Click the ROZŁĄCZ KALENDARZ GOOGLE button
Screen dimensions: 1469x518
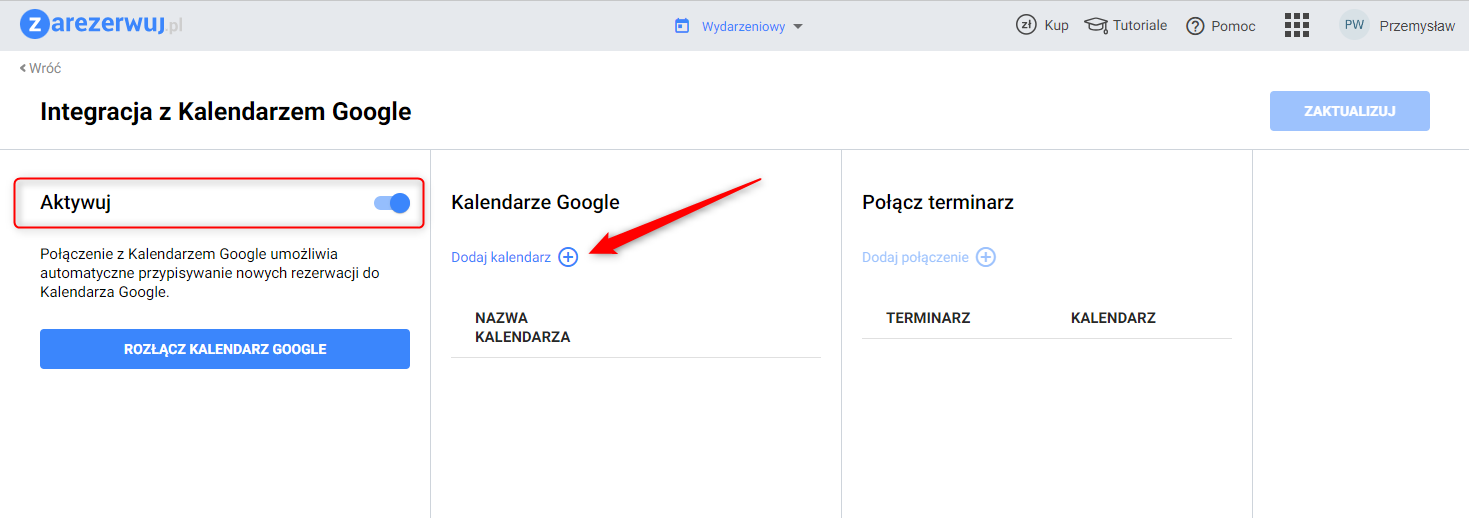(225, 349)
